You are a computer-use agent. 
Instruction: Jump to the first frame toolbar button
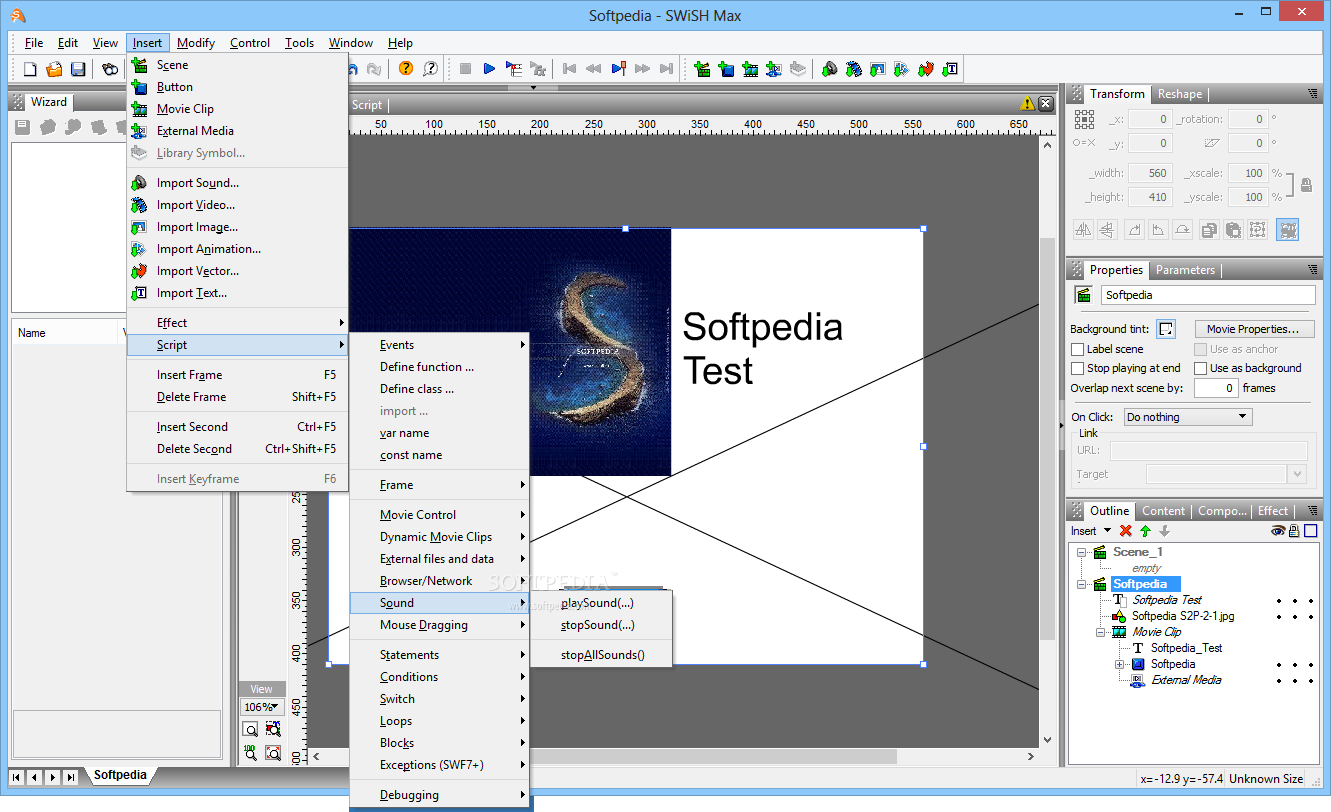[x=570, y=69]
